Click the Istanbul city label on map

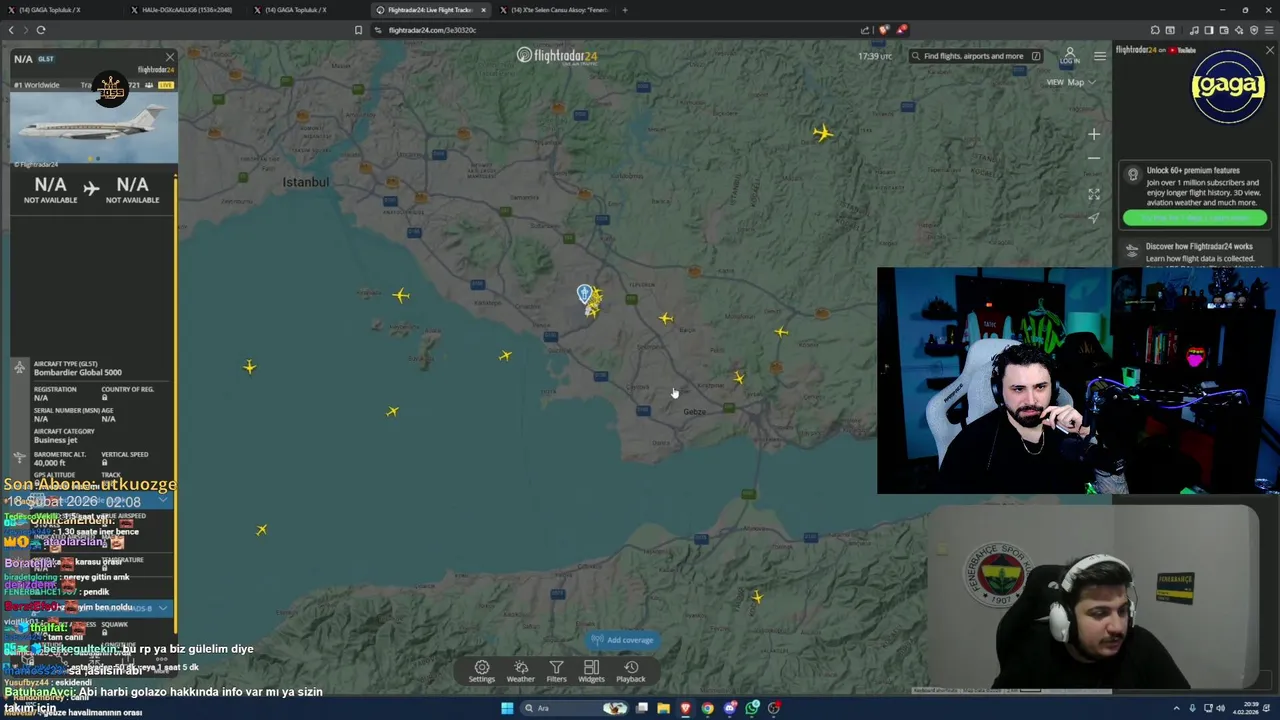click(x=305, y=182)
